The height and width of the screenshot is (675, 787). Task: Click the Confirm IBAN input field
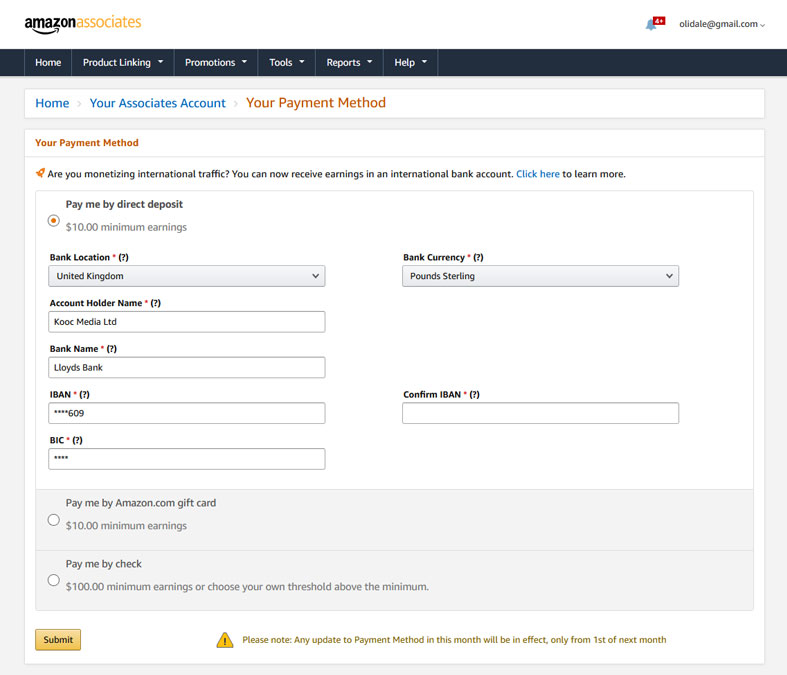540,413
